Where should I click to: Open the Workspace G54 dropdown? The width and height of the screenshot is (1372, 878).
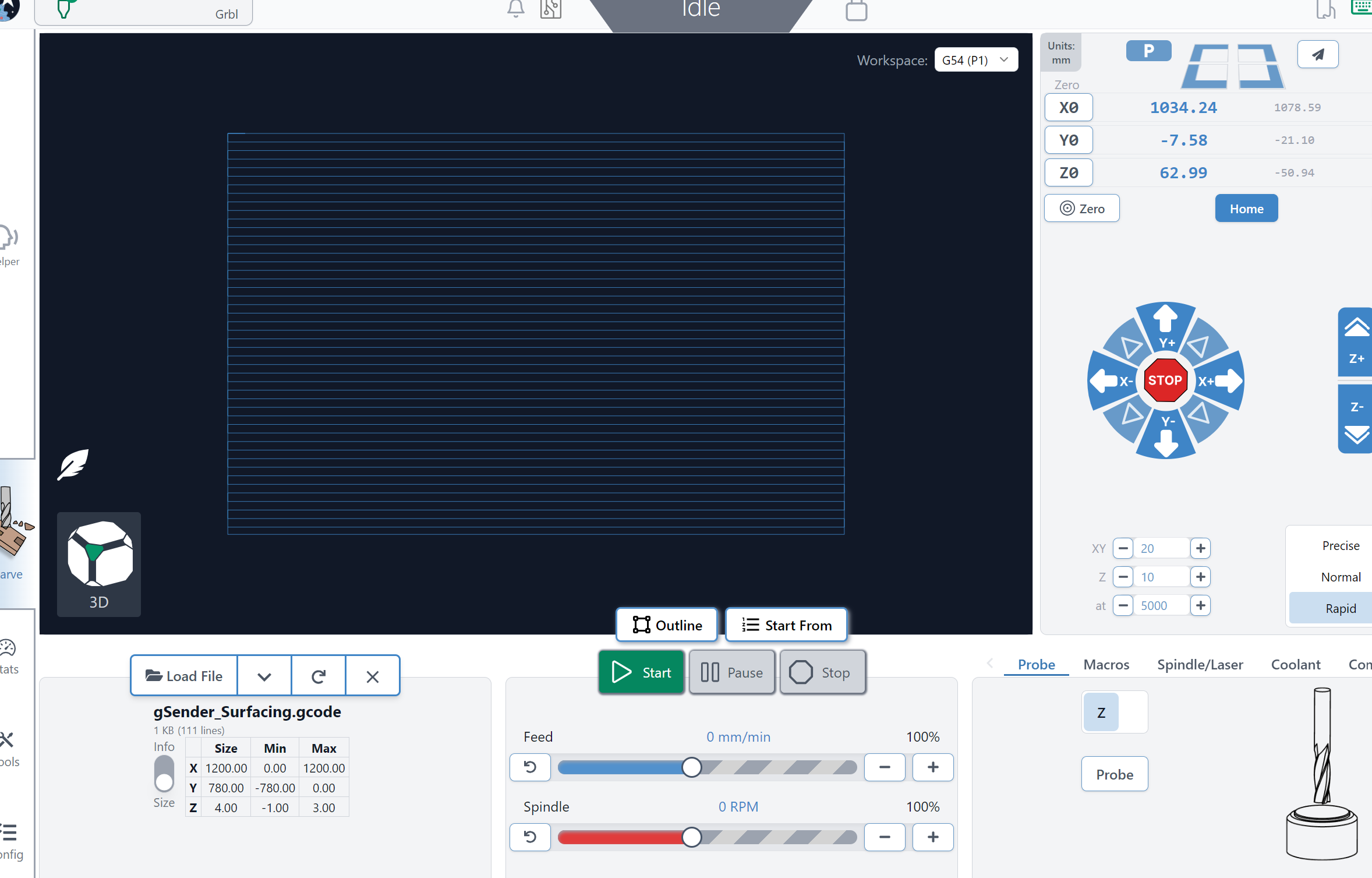pyautogui.click(x=976, y=60)
